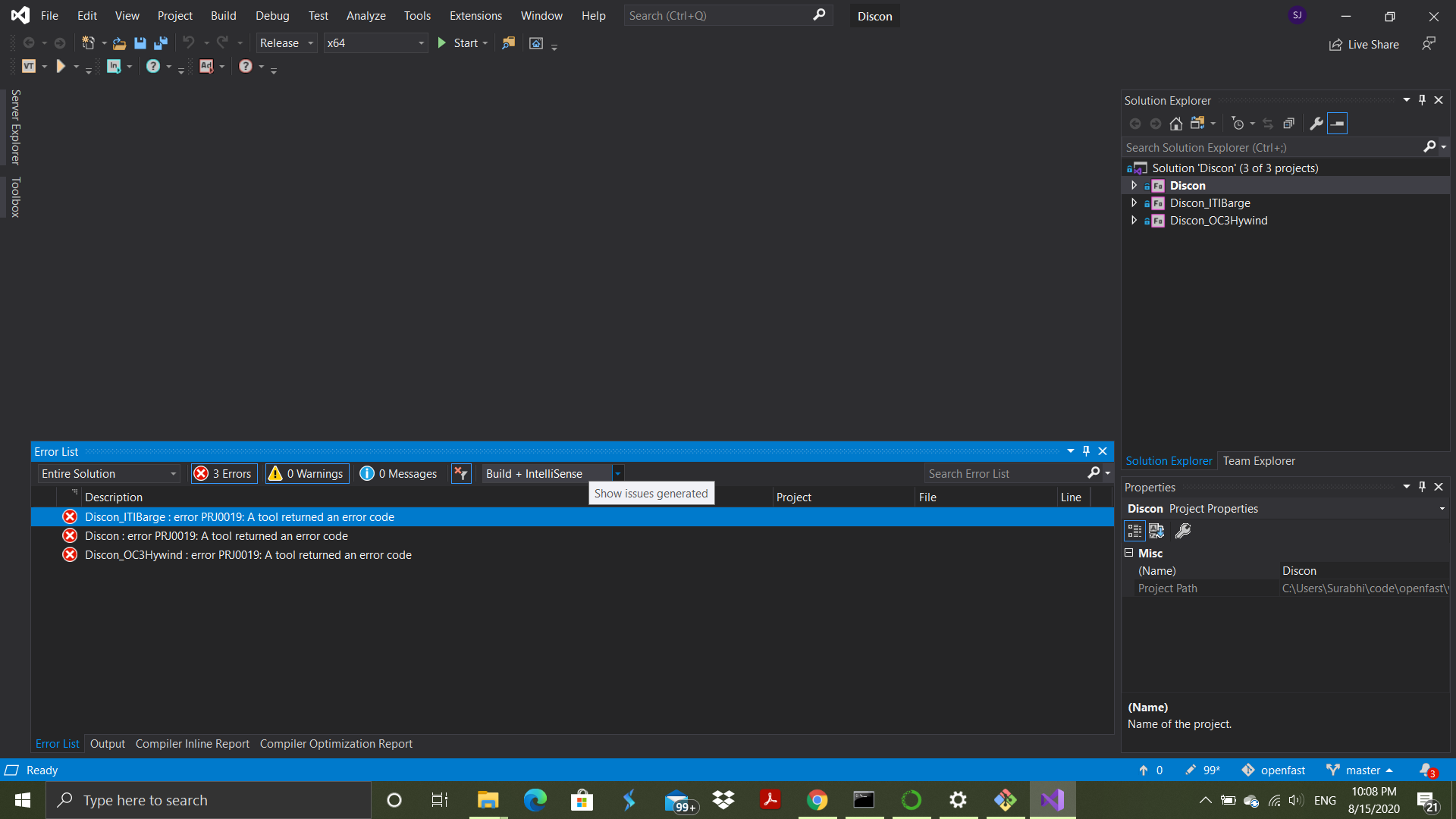Open the Release configuration dropdown
1456x819 pixels.
coord(286,43)
